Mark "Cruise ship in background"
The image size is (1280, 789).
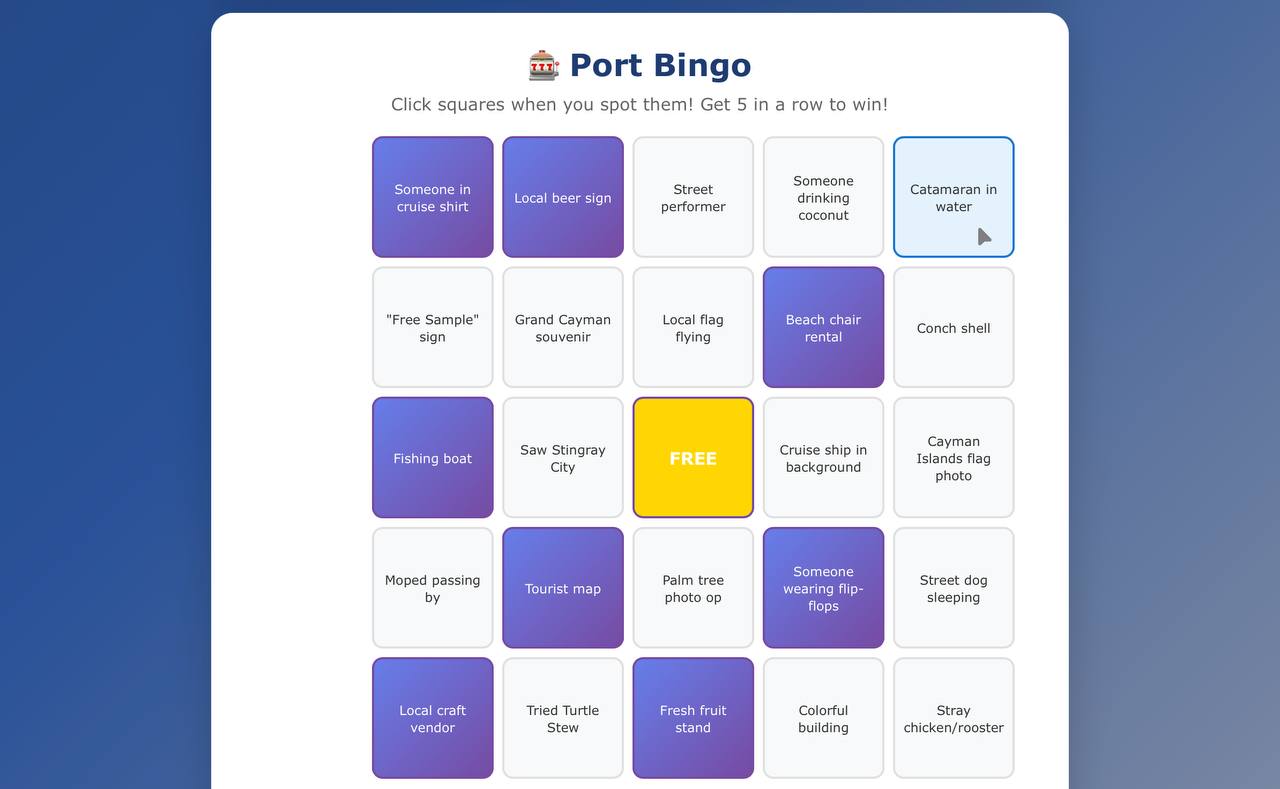[822, 457]
